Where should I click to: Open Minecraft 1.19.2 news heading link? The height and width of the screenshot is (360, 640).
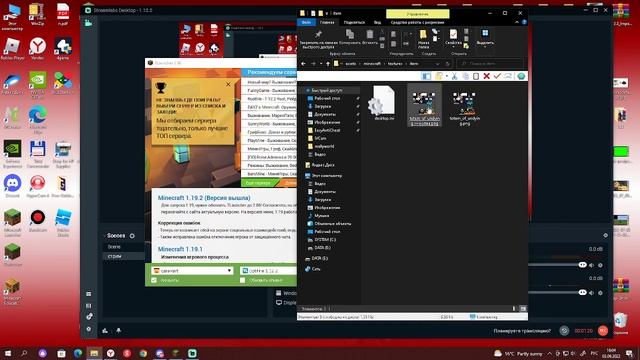point(204,198)
